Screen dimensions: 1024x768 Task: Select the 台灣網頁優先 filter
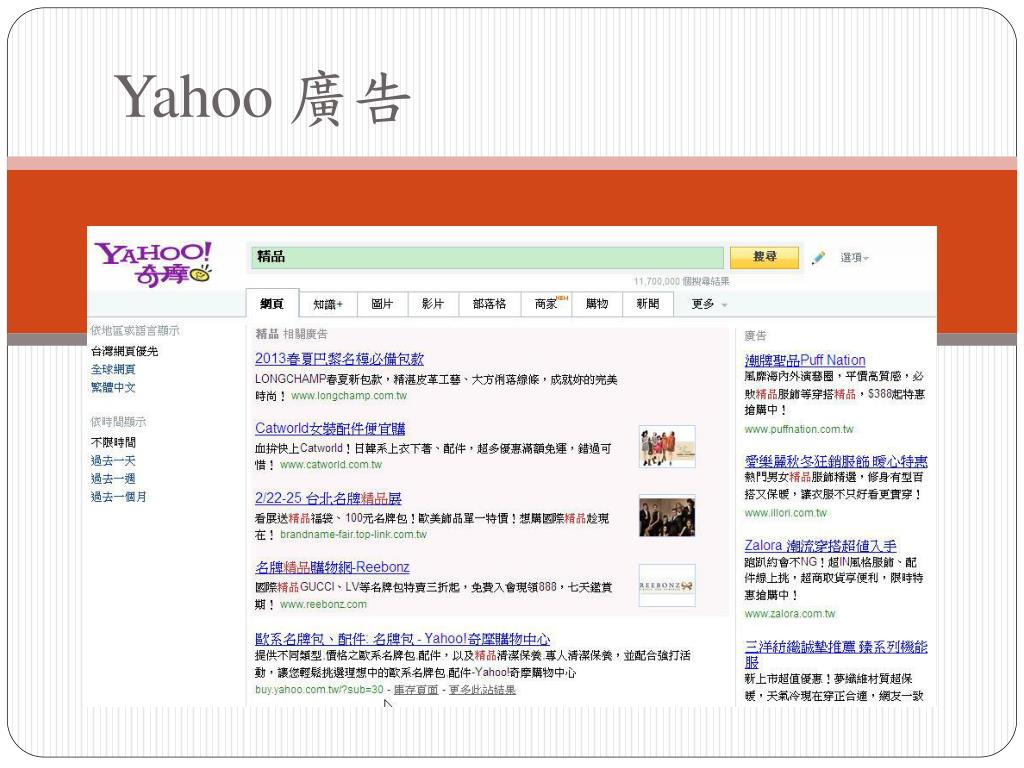[x=124, y=351]
